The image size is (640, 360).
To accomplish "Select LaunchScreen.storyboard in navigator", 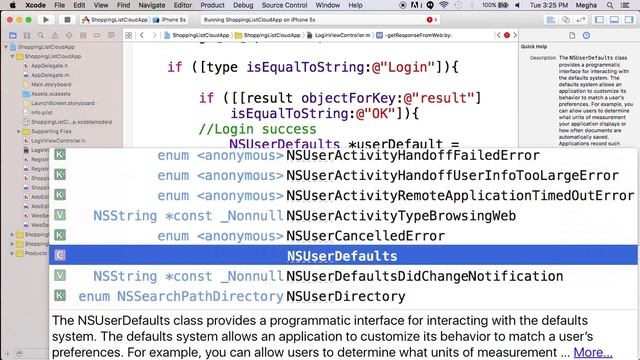I will (x=59, y=103).
